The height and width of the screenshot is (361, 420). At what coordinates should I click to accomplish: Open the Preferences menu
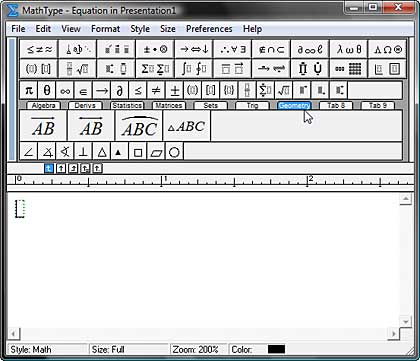click(209, 29)
